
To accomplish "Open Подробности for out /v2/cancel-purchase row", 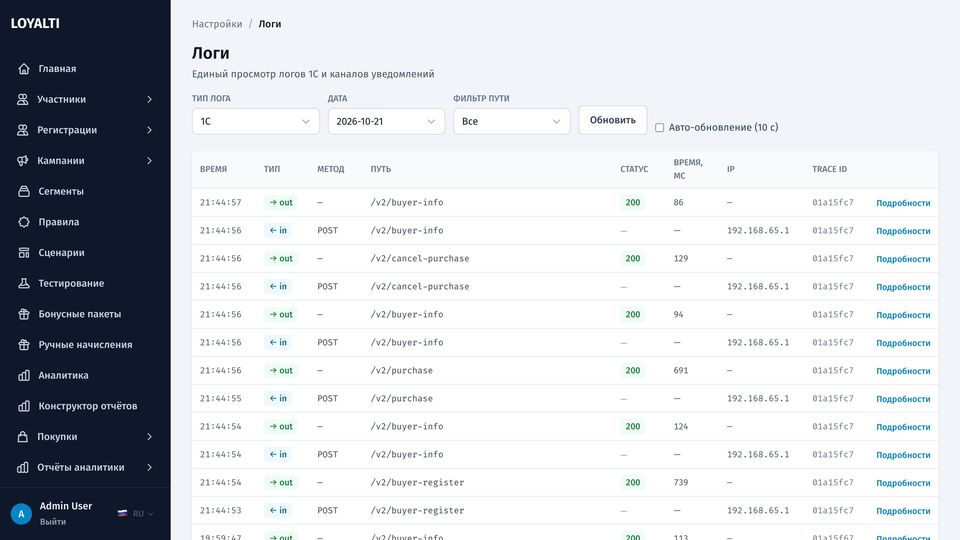I will tap(903, 259).
